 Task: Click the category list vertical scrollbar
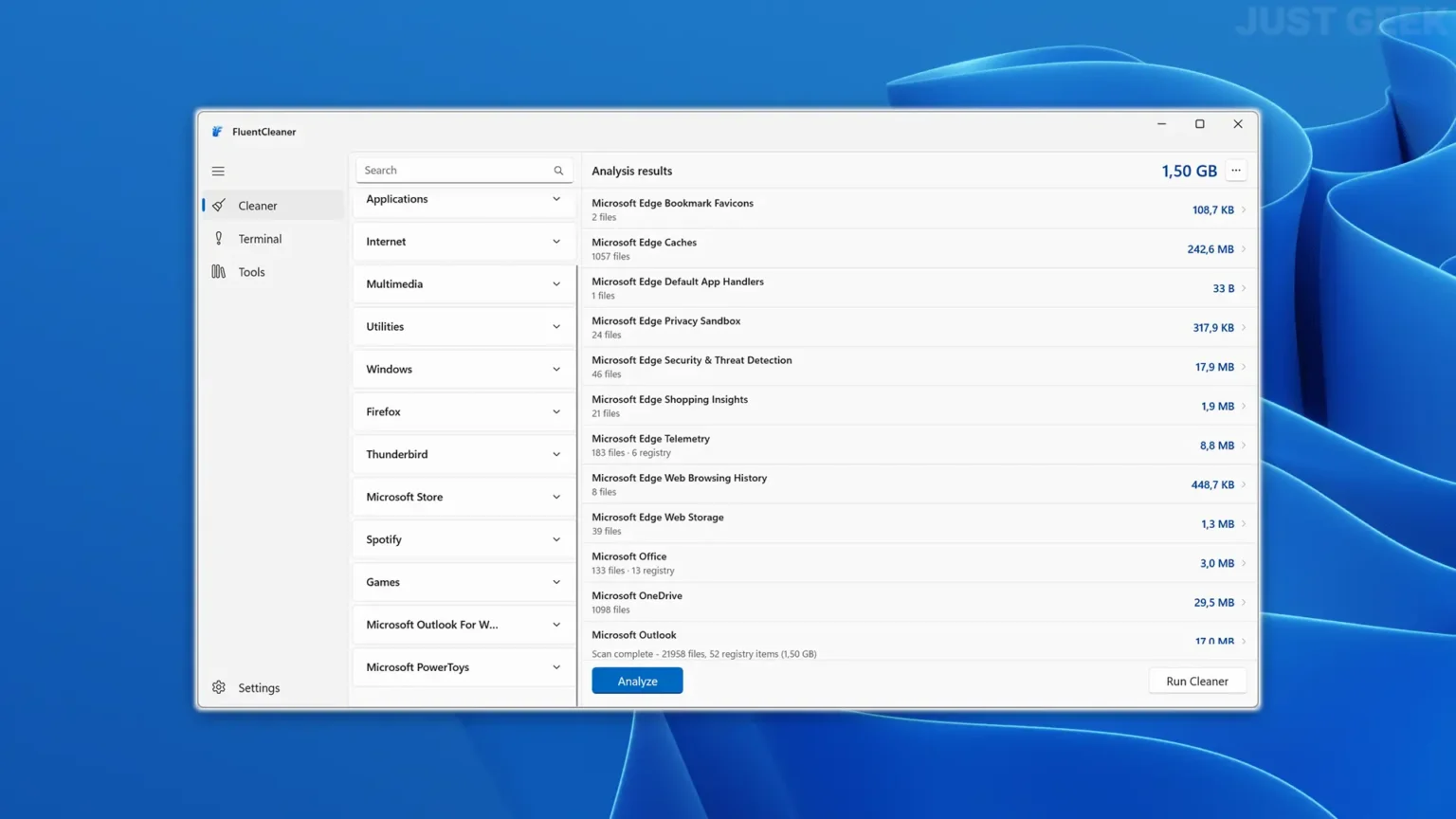point(576,485)
